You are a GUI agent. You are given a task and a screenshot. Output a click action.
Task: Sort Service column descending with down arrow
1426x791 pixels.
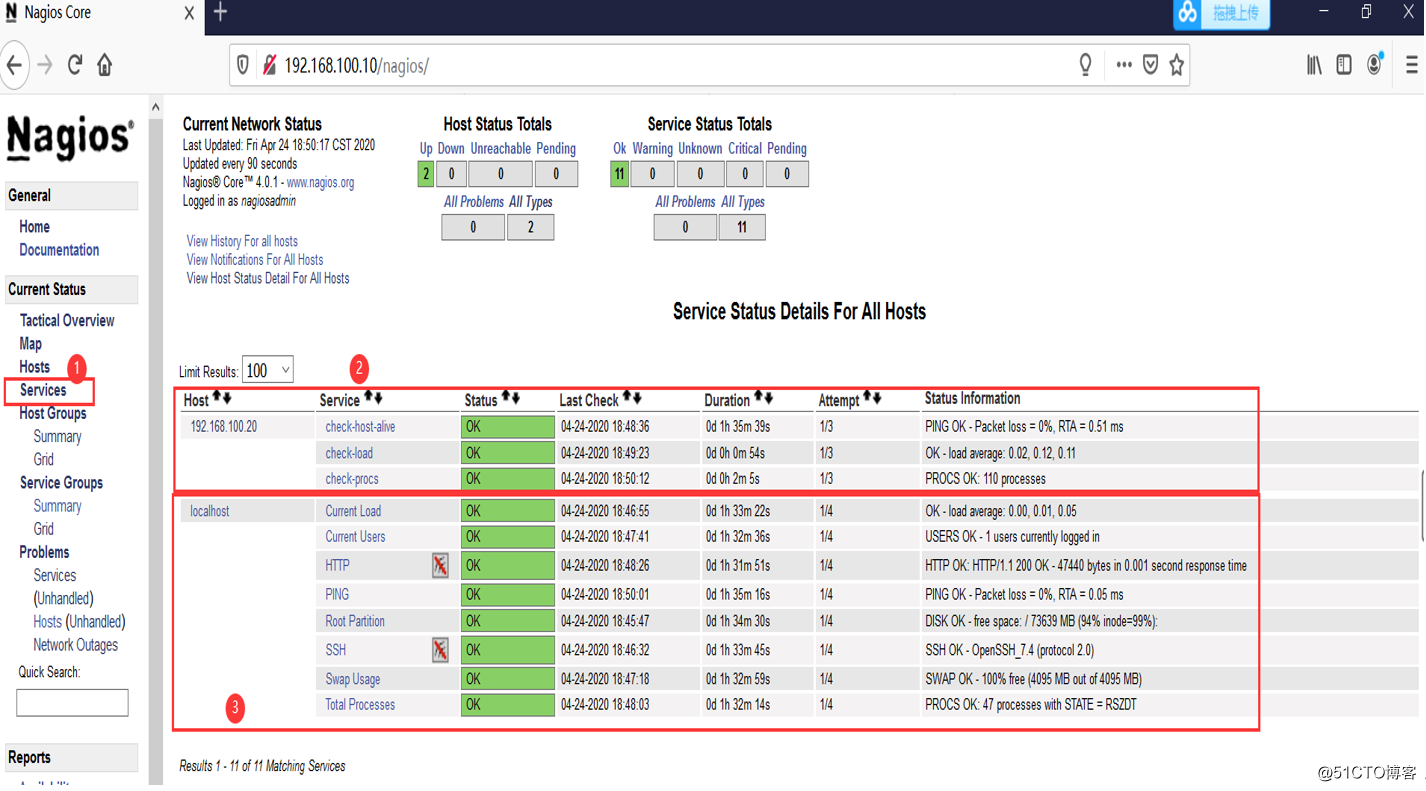pyautogui.click(x=378, y=398)
